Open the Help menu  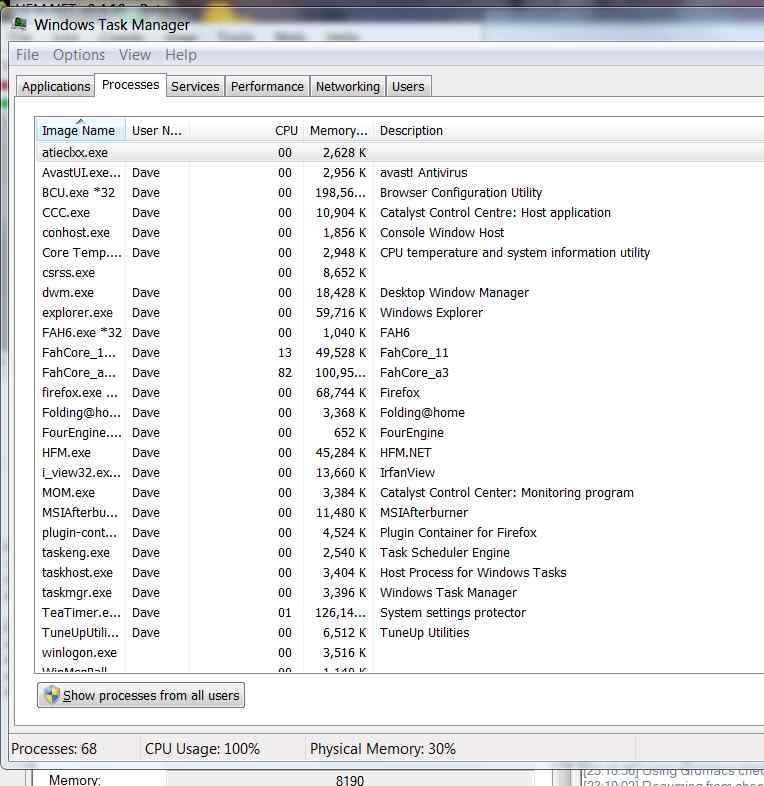click(181, 55)
